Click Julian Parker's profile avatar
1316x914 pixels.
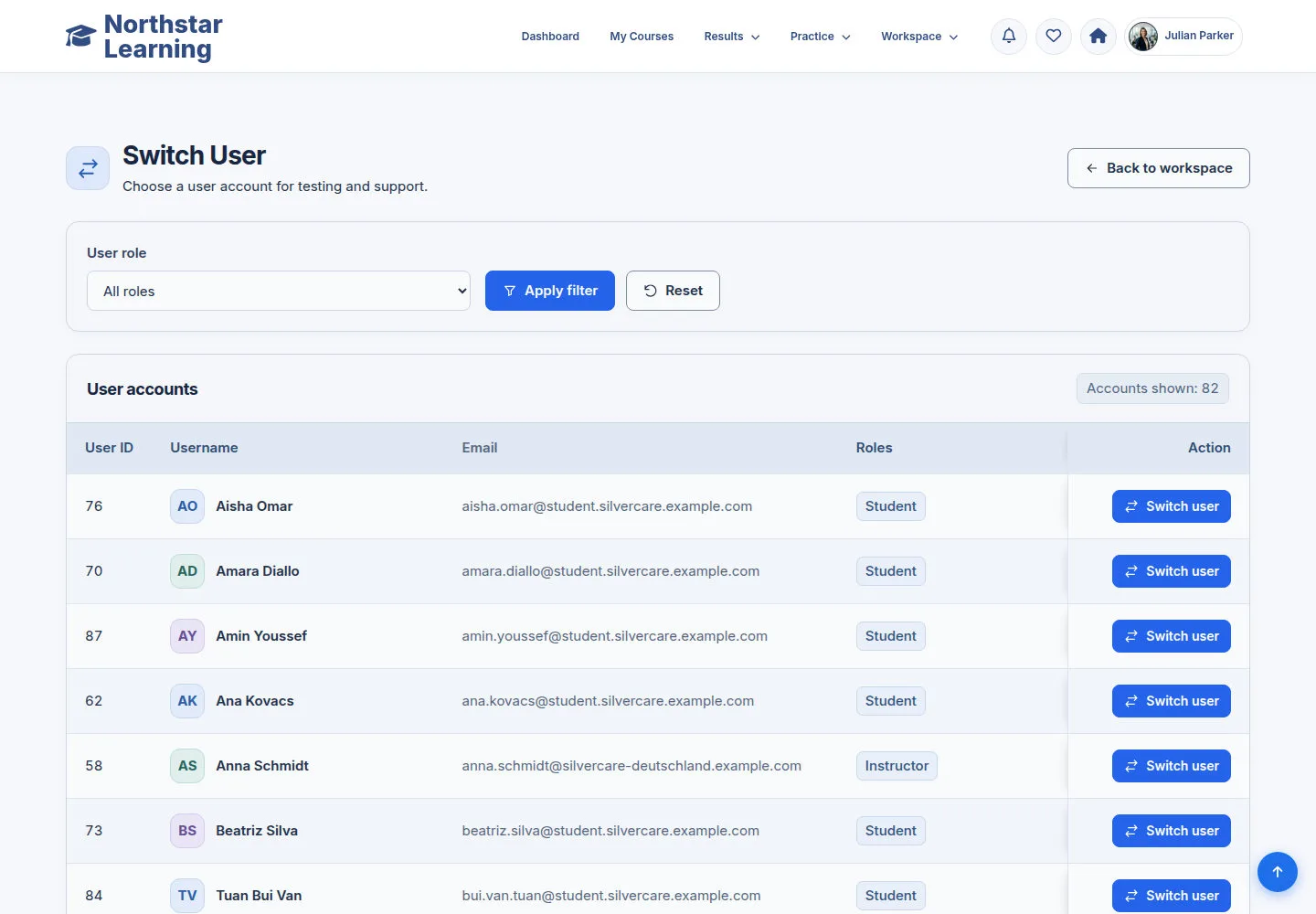point(1143,37)
